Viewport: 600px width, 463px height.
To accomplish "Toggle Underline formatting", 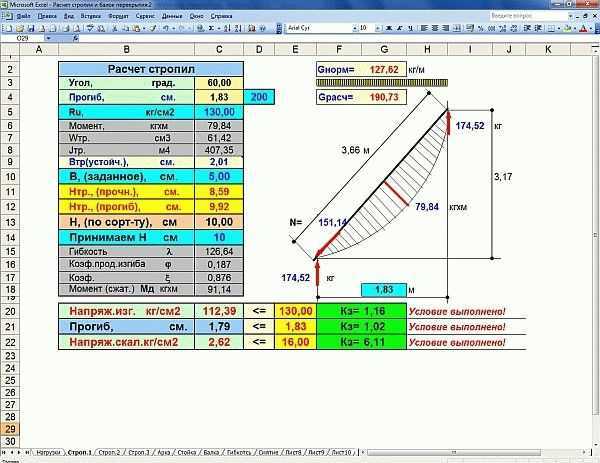I will pyautogui.click(x=410, y=28).
